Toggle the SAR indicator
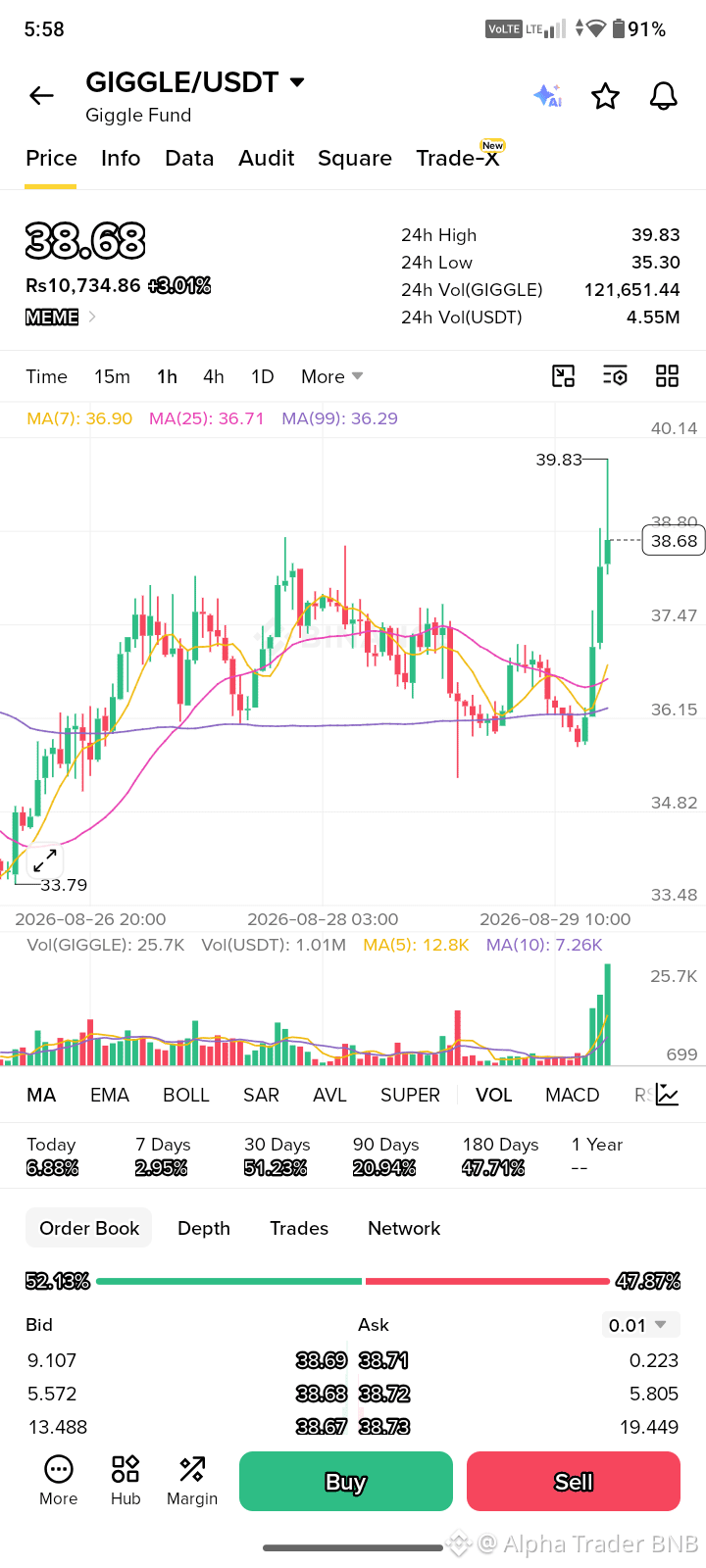 (x=261, y=1095)
